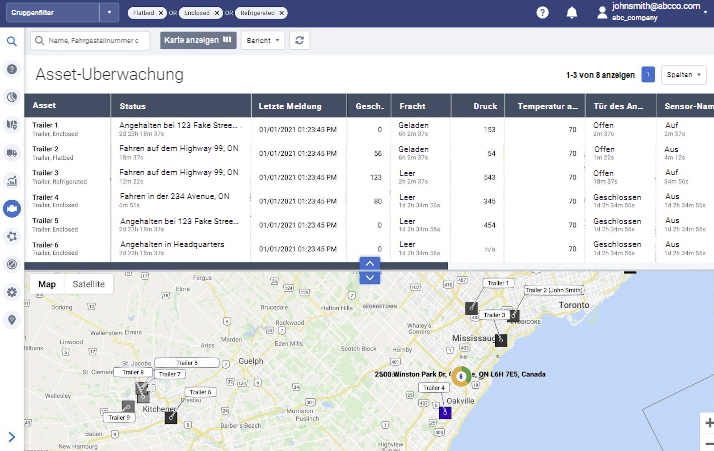Sort by the Letzte Meldung column header

(298, 105)
